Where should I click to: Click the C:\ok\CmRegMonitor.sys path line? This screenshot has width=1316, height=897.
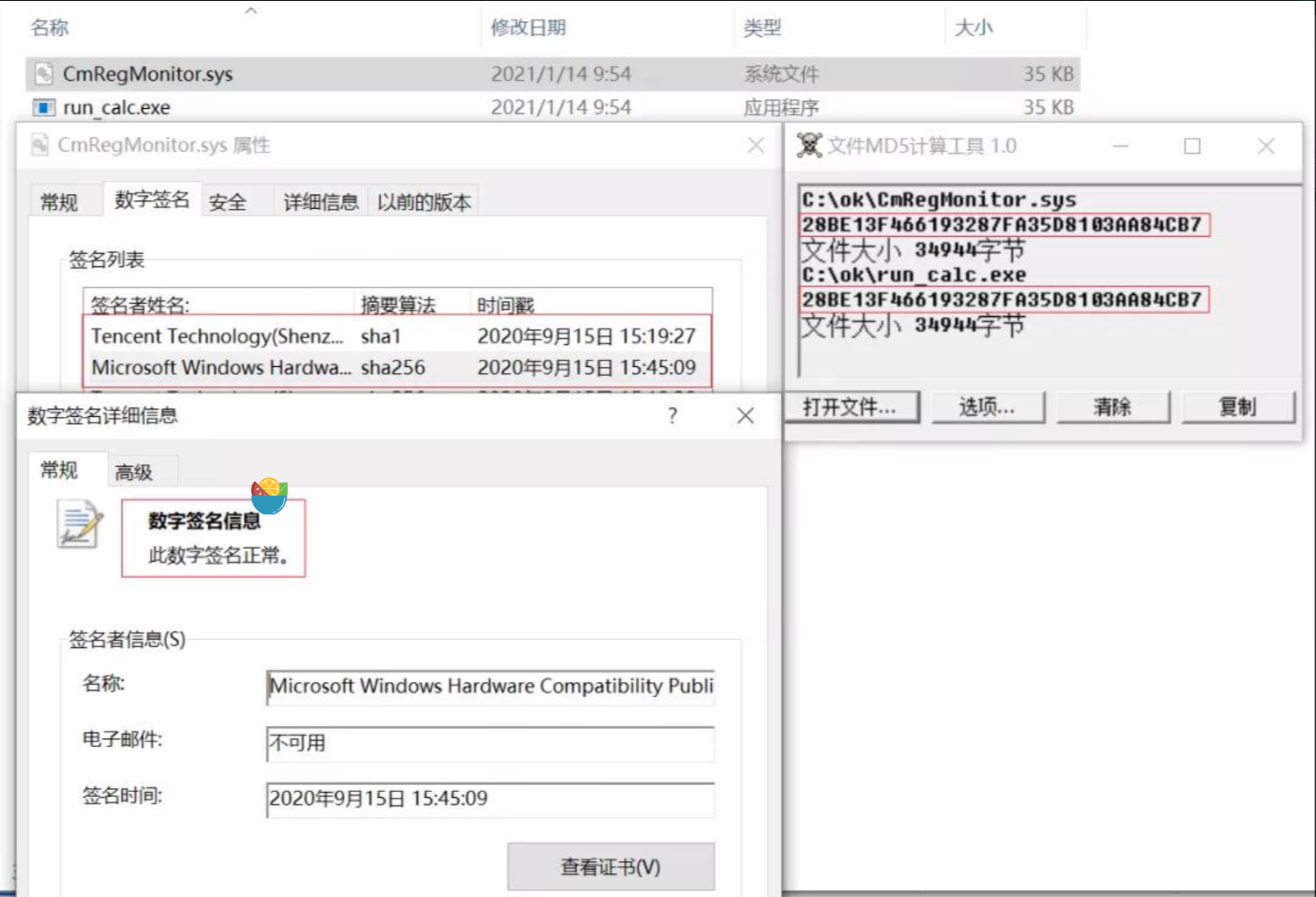point(939,200)
